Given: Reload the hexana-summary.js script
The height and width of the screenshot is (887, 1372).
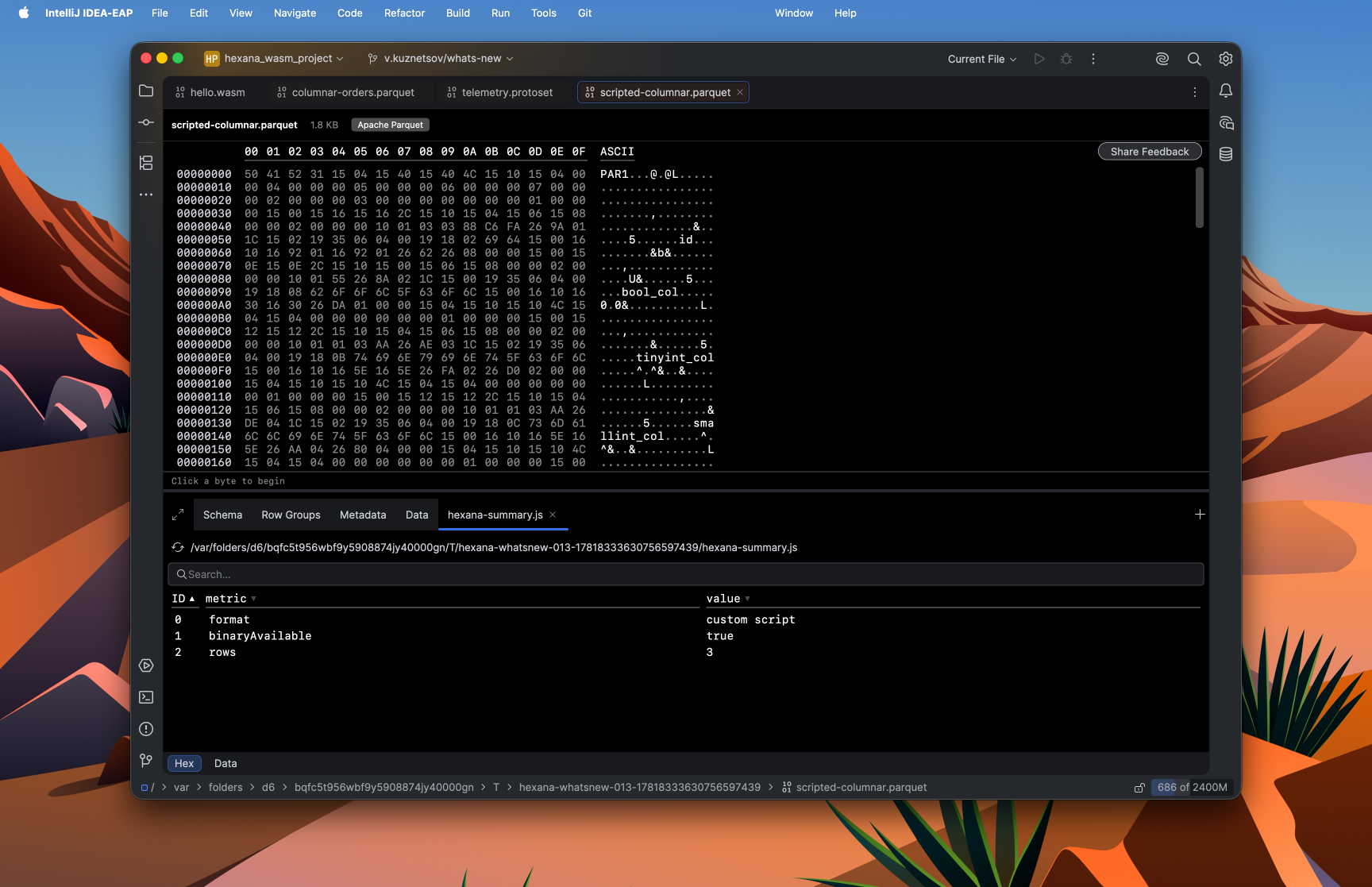Looking at the screenshot, I should click(x=178, y=547).
